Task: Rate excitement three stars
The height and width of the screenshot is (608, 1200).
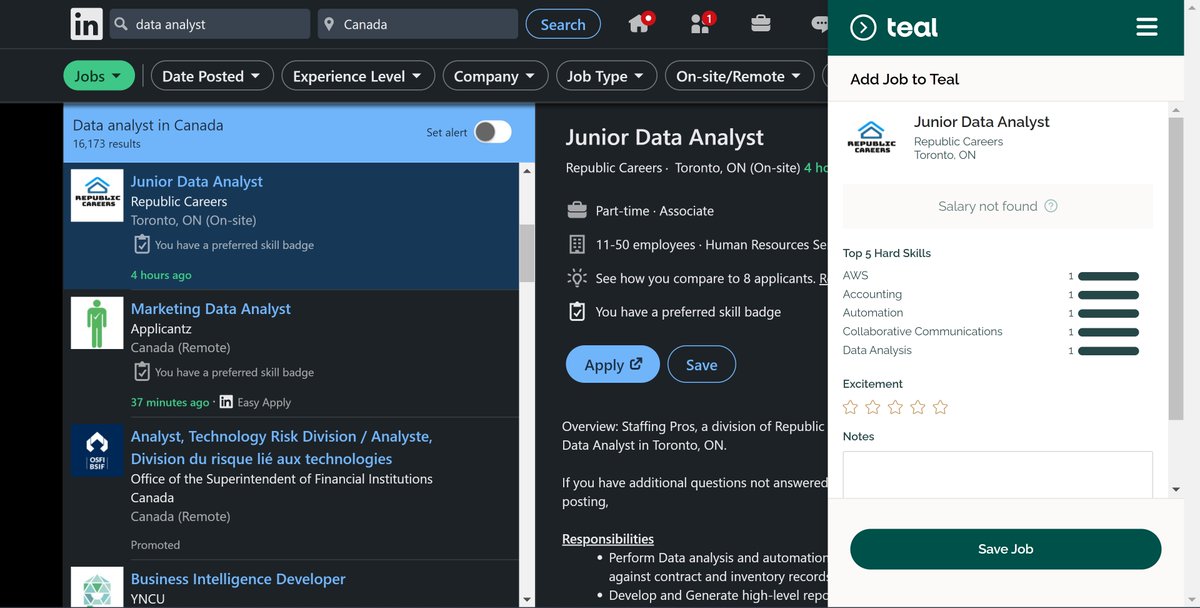Action: click(895, 407)
